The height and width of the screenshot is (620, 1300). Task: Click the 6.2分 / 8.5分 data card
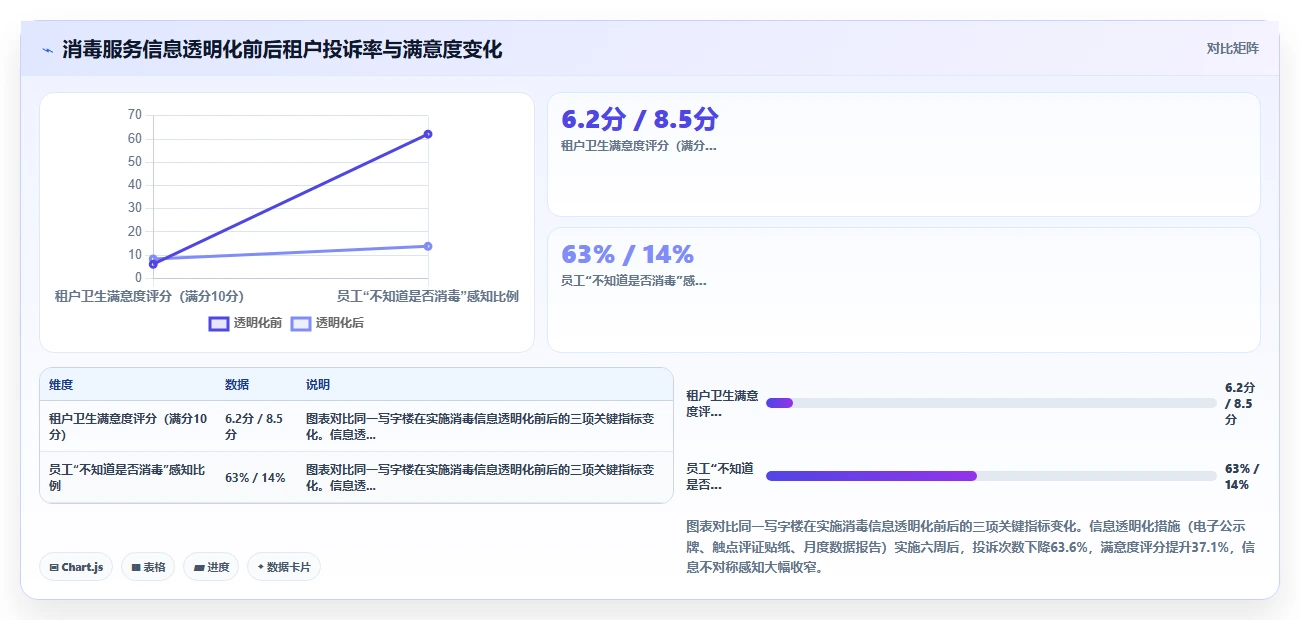click(904, 154)
